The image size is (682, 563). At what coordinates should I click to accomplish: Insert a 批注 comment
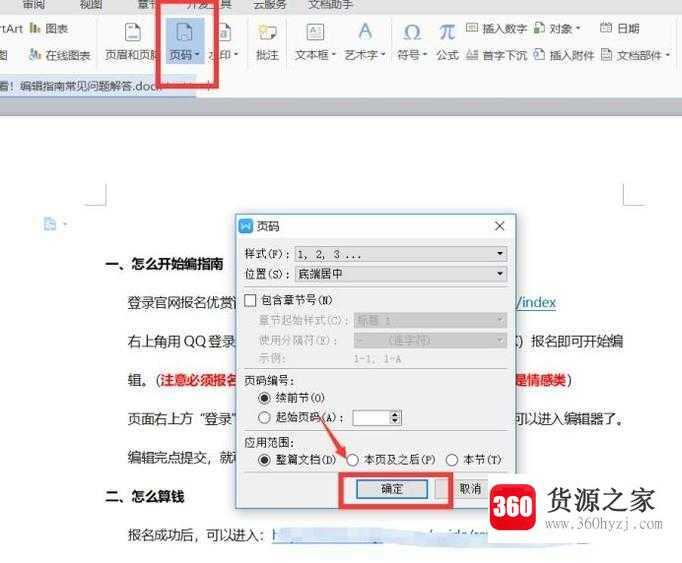[267, 41]
